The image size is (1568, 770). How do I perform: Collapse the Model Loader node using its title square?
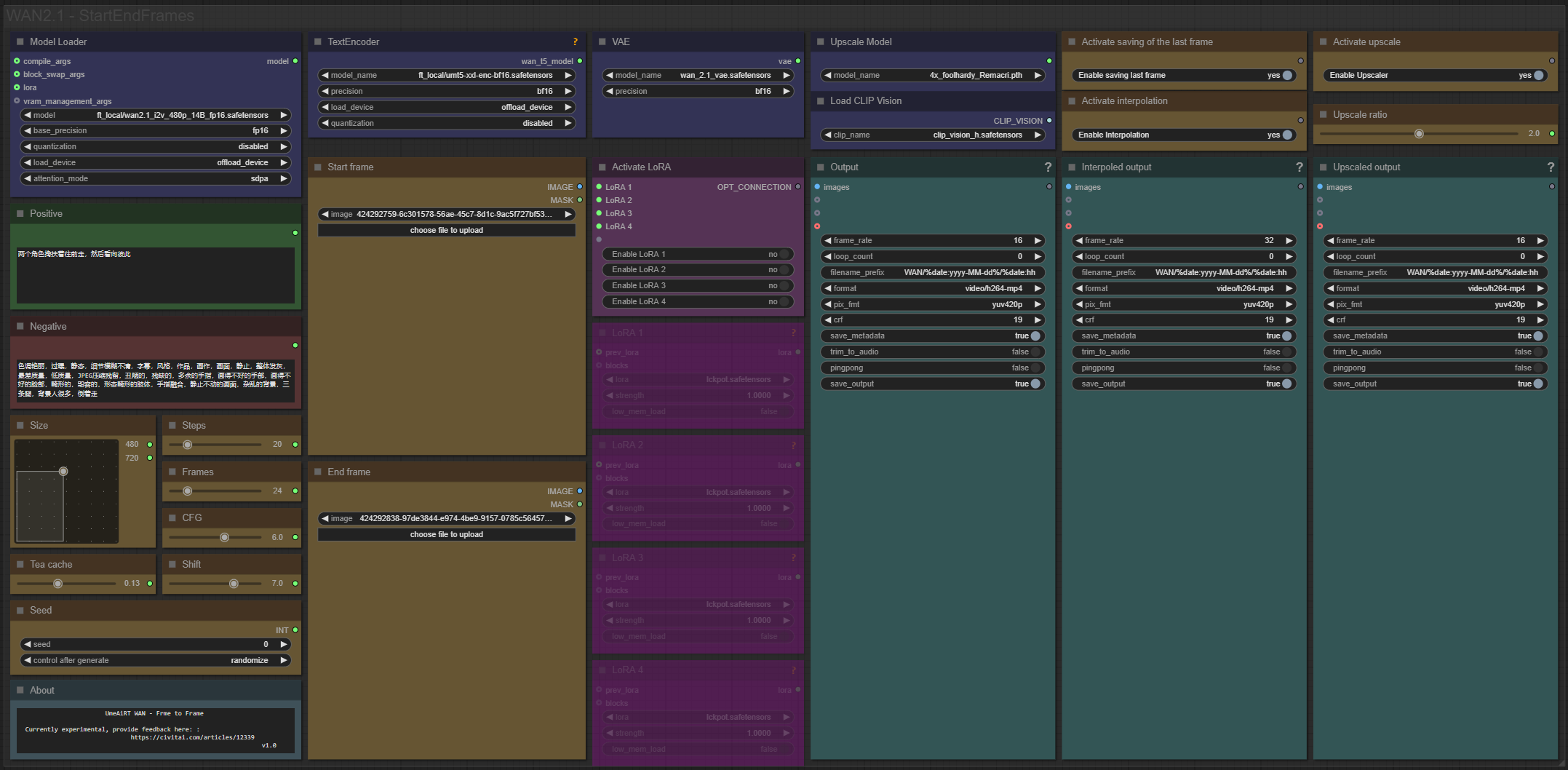20,41
